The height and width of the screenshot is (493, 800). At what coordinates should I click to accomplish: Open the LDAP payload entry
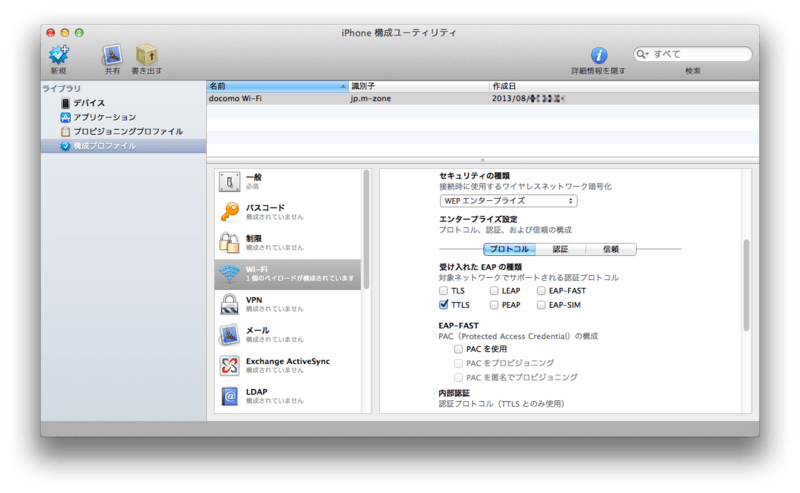click(288, 396)
